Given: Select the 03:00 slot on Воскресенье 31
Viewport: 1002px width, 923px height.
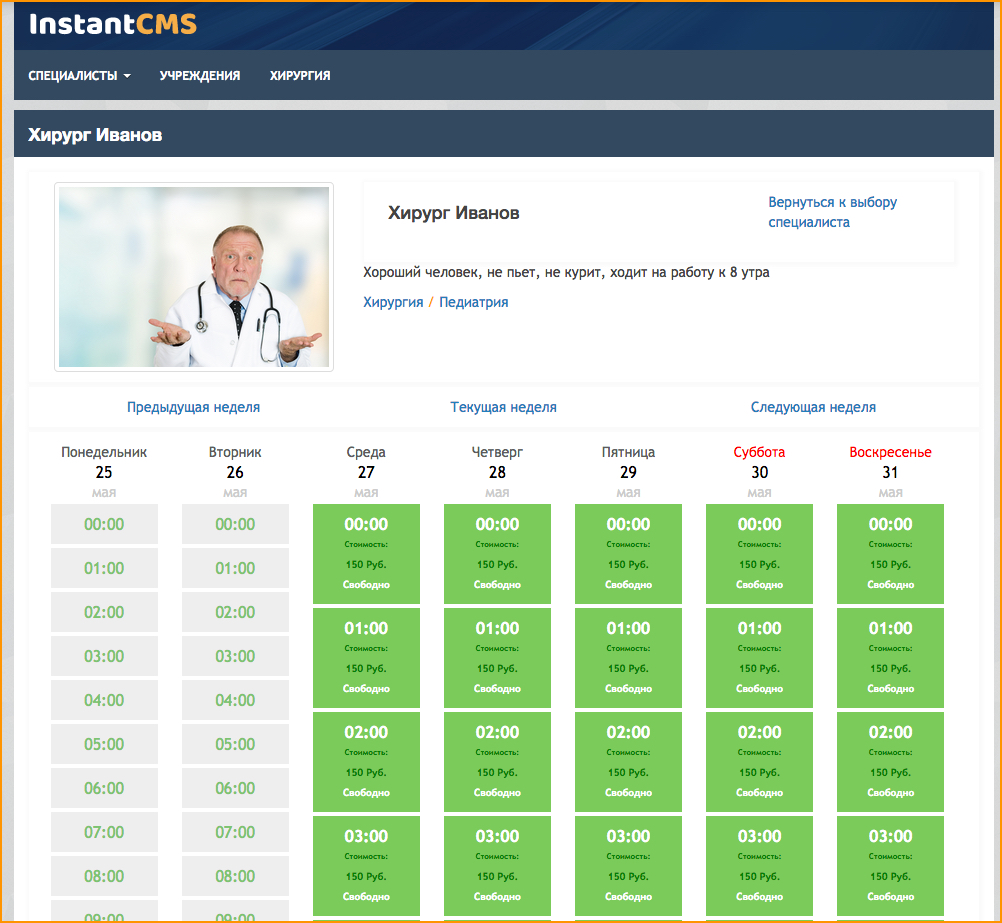Looking at the screenshot, I should tap(890, 866).
